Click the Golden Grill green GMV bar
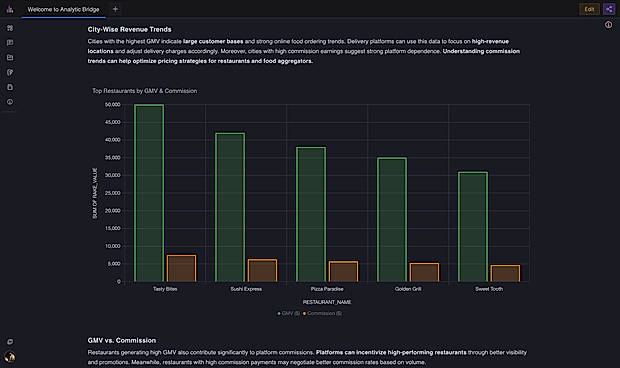The image size is (620, 368). pyautogui.click(x=392, y=220)
